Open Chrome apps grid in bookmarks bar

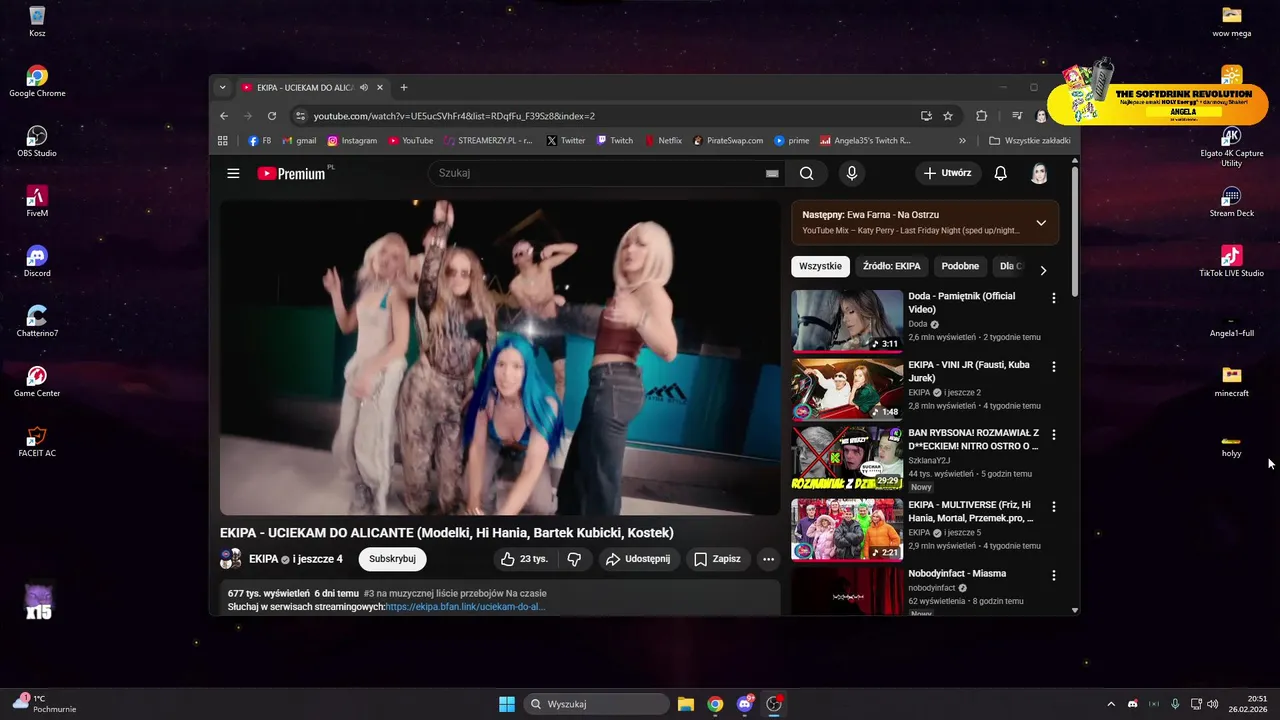pos(223,141)
